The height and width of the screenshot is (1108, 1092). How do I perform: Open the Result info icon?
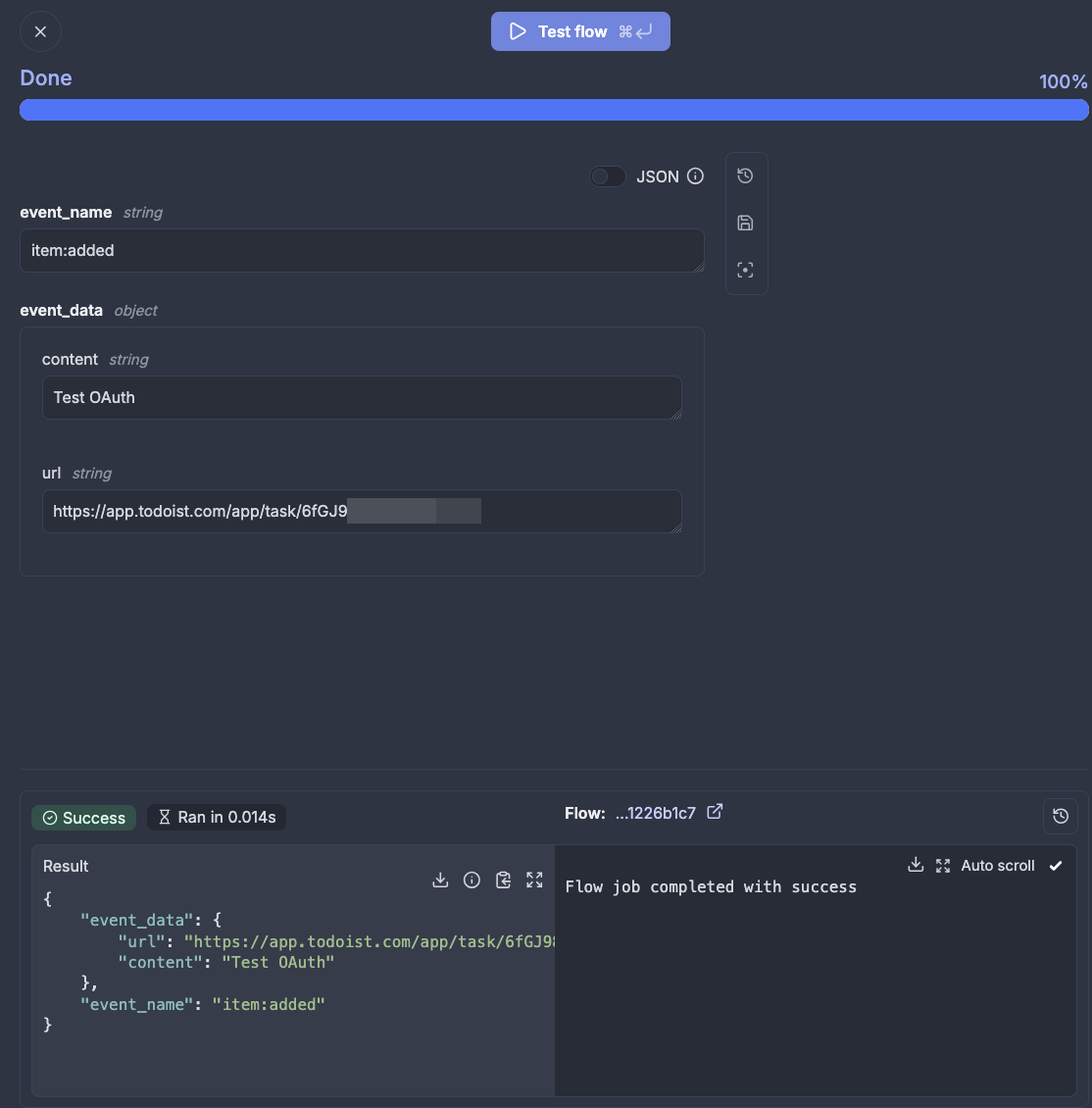pos(472,880)
